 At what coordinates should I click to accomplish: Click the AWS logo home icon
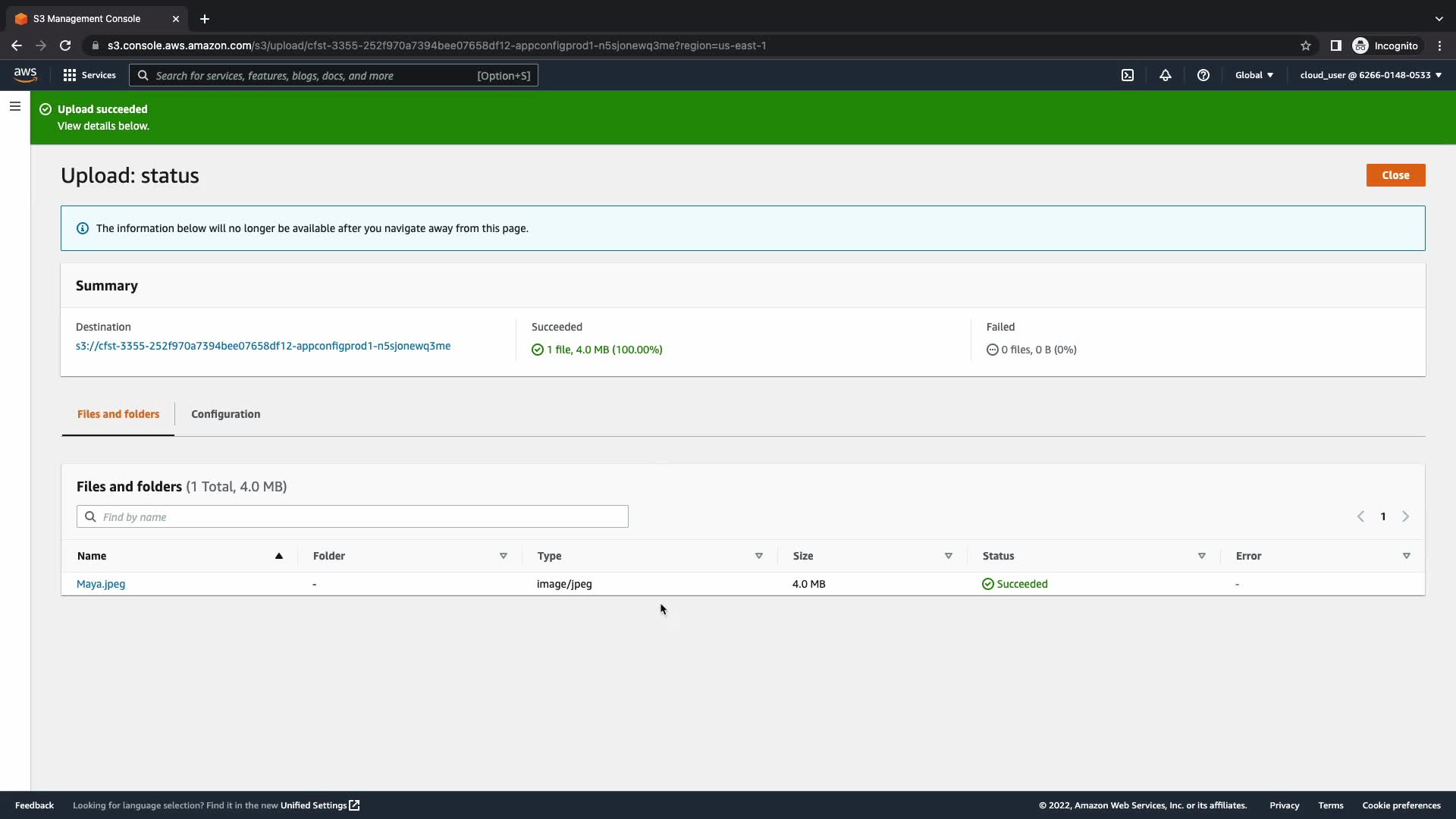[25, 74]
